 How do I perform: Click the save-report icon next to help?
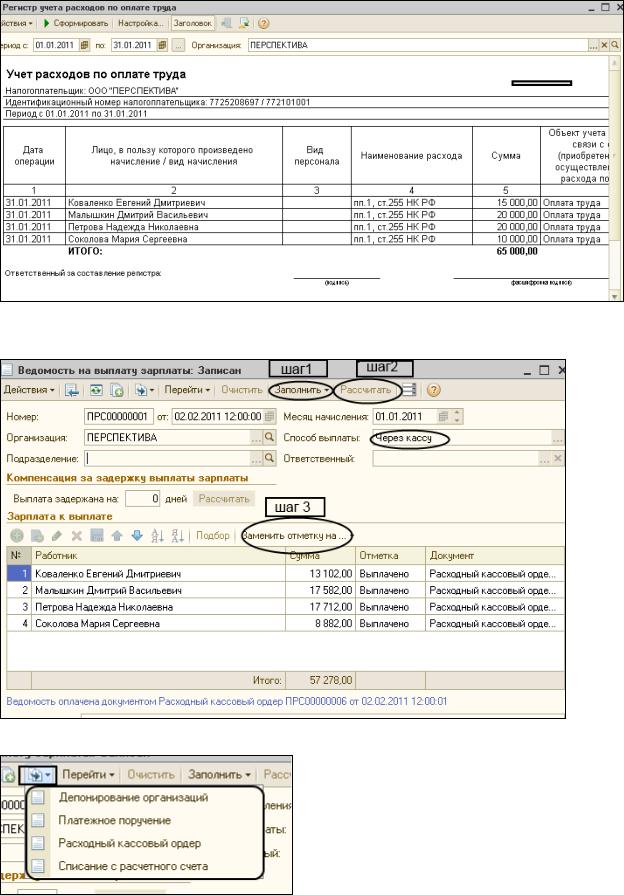[244, 23]
